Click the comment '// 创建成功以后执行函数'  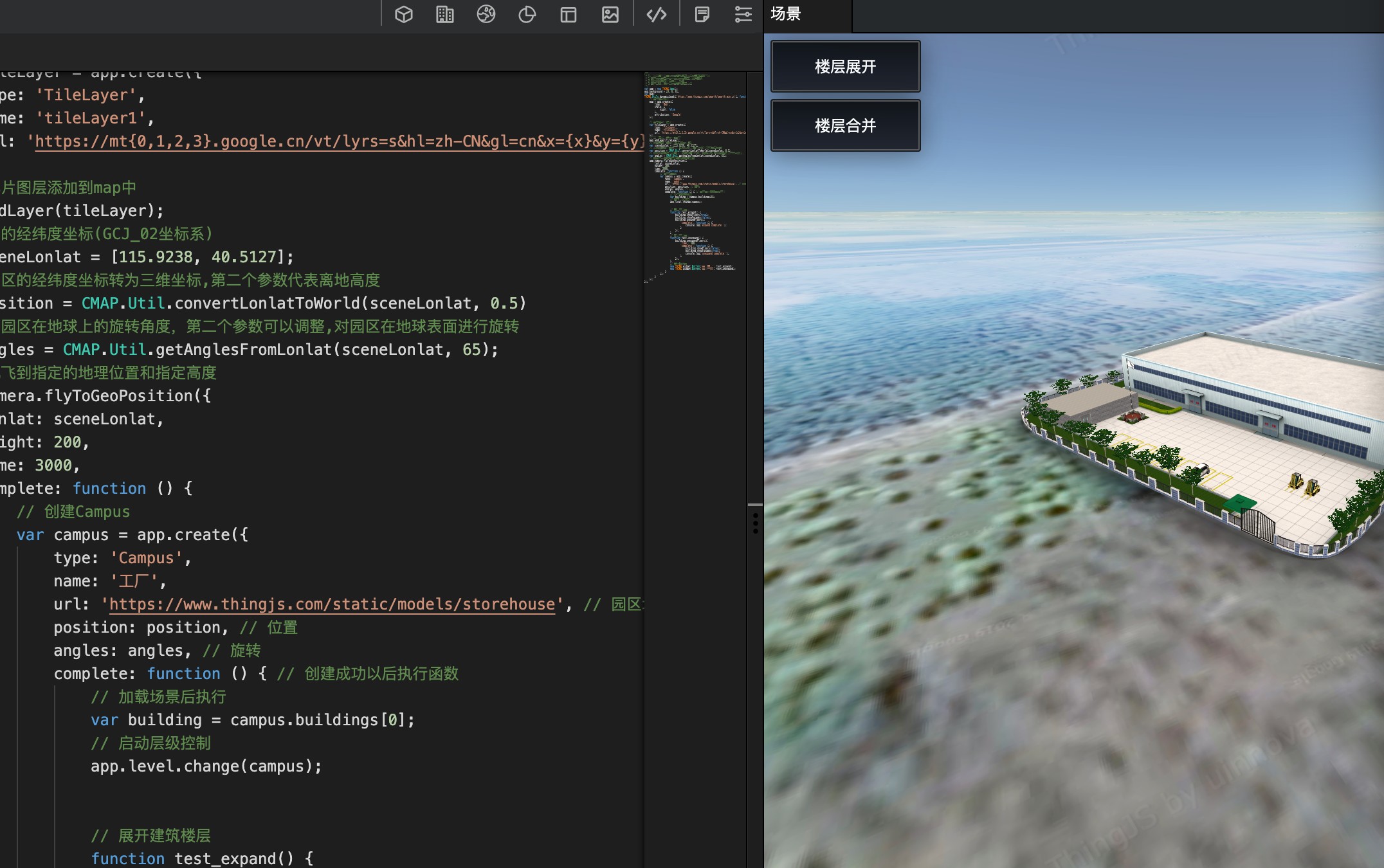(367, 674)
